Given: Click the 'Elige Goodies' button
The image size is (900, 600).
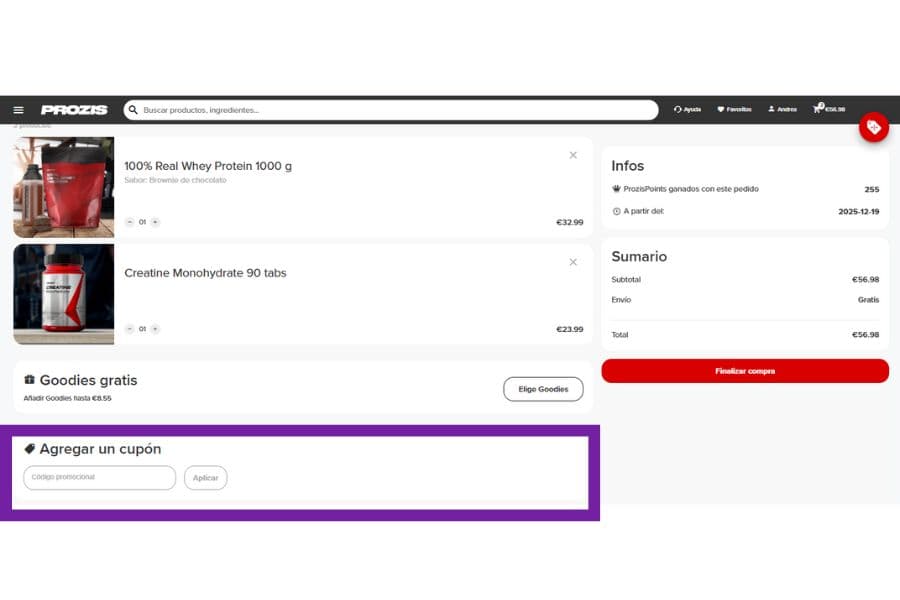Looking at the screenshot, I should pyautogui.click(x=543, y=389).
